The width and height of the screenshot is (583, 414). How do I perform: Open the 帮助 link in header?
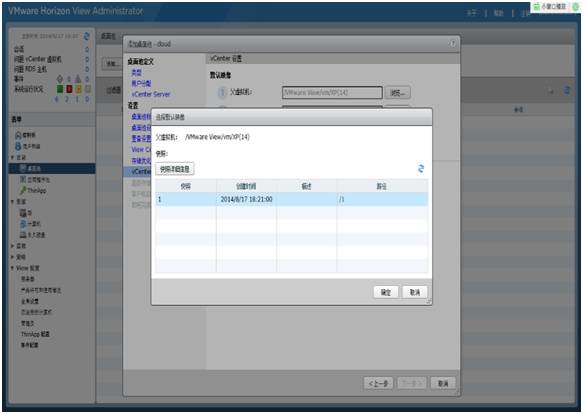(498, 13)
